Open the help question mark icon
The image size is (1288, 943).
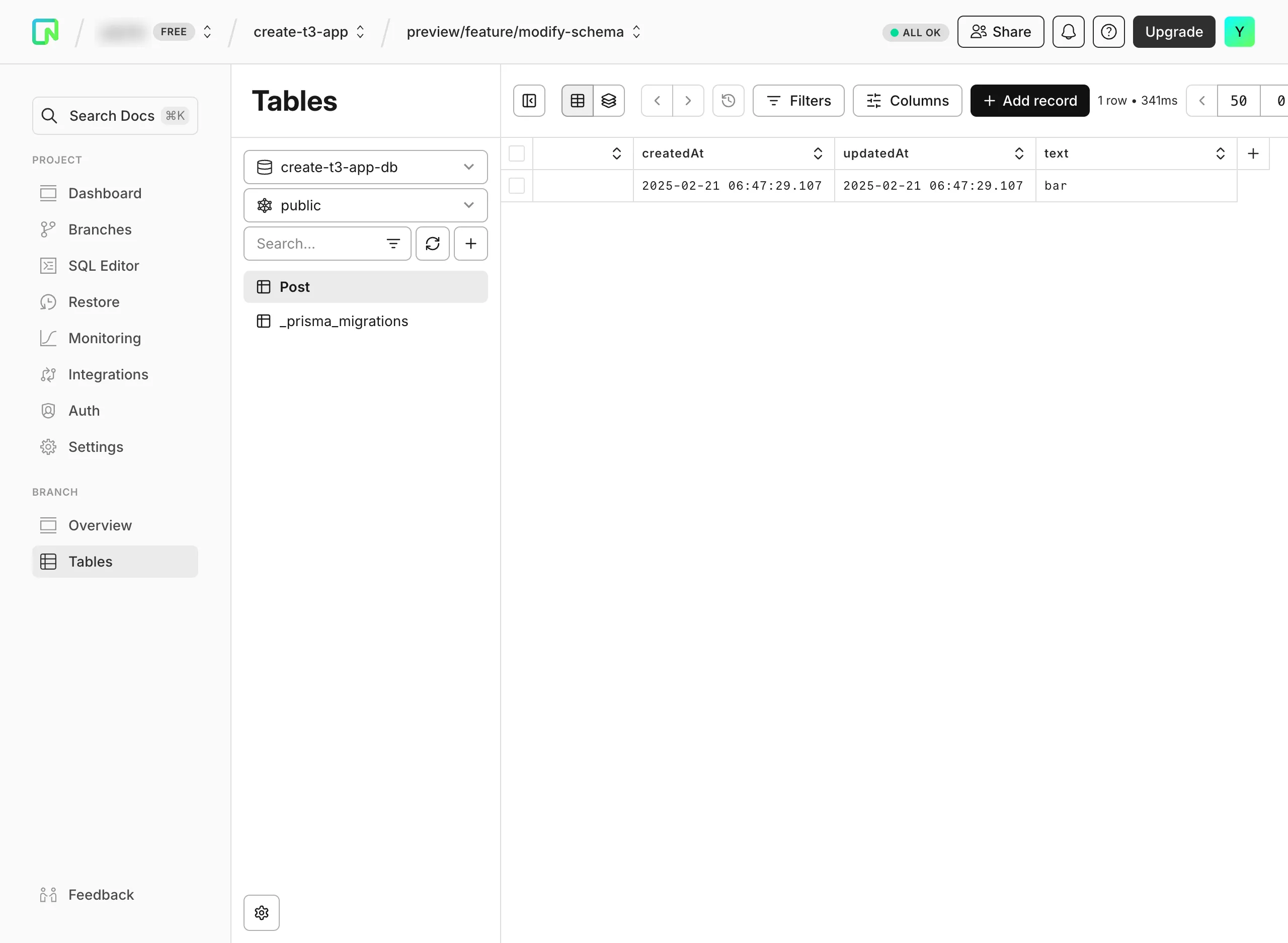point(1108,32)
